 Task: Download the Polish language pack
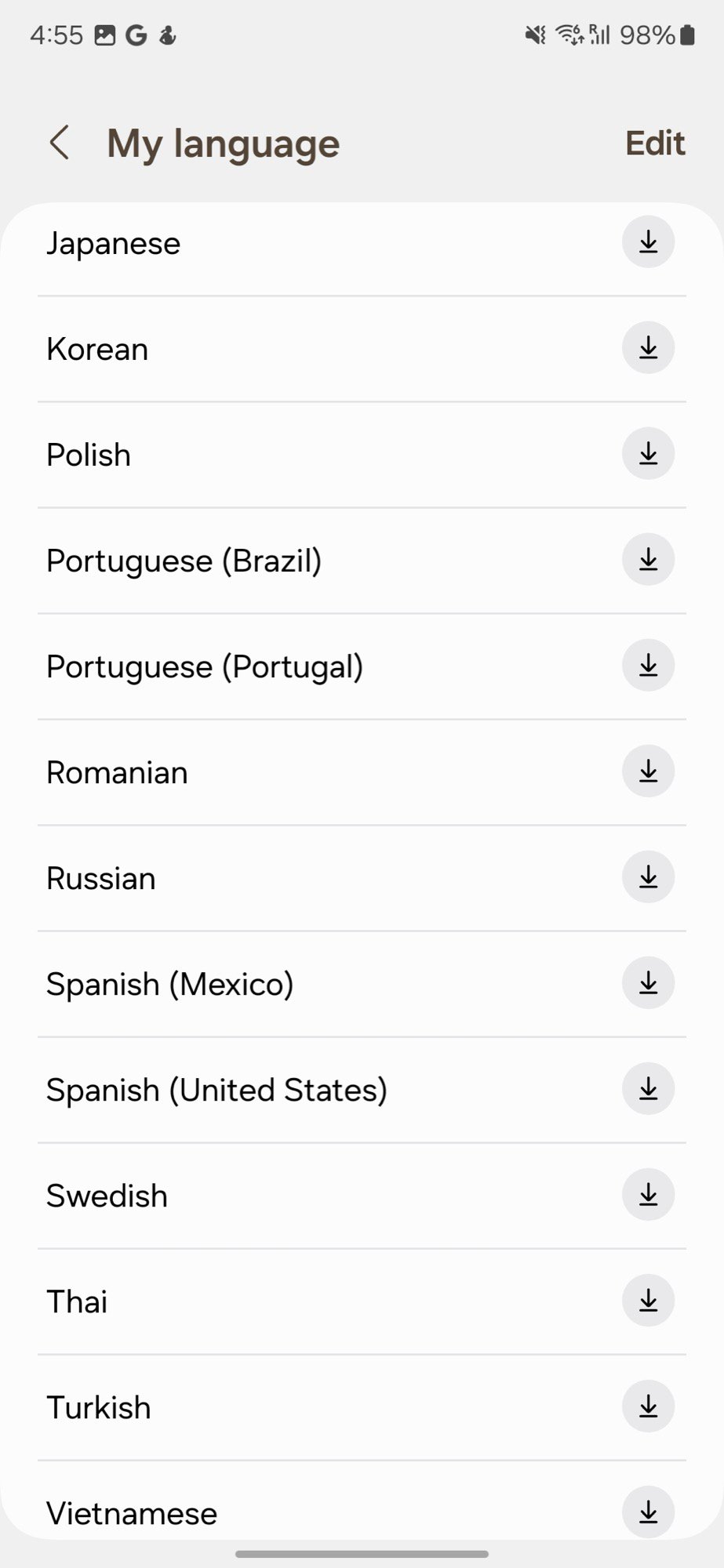pos(648,454)
